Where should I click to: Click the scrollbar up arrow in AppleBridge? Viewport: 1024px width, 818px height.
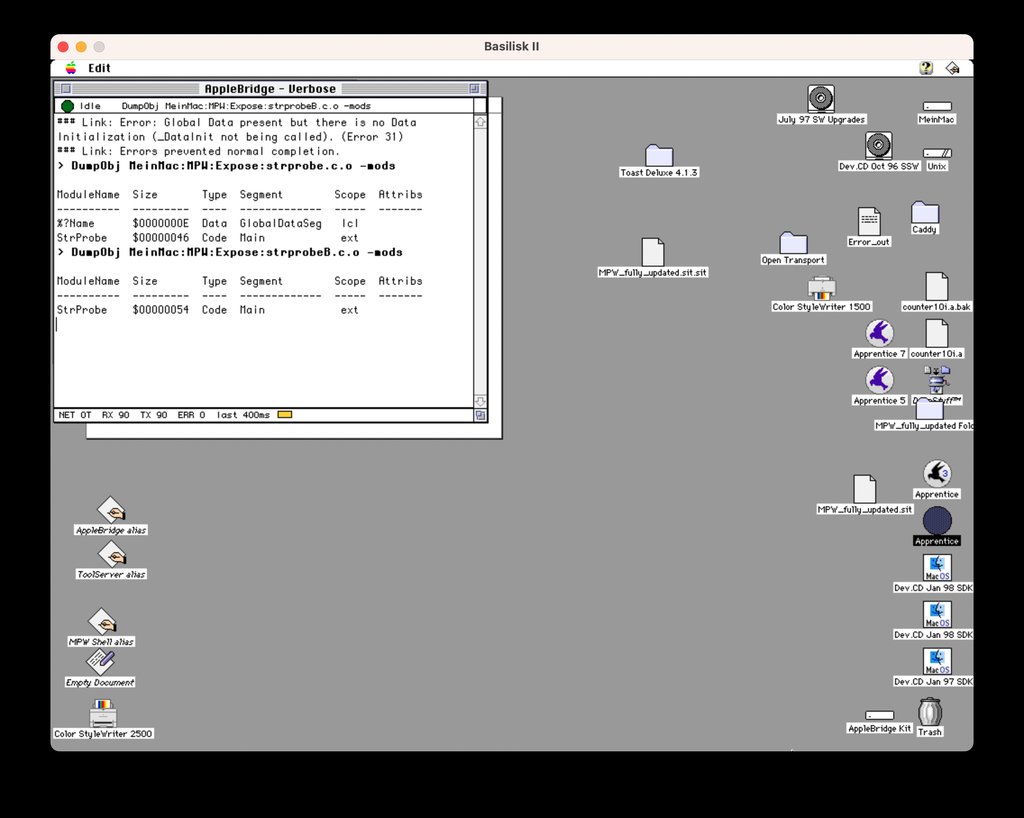click(480, 122)
